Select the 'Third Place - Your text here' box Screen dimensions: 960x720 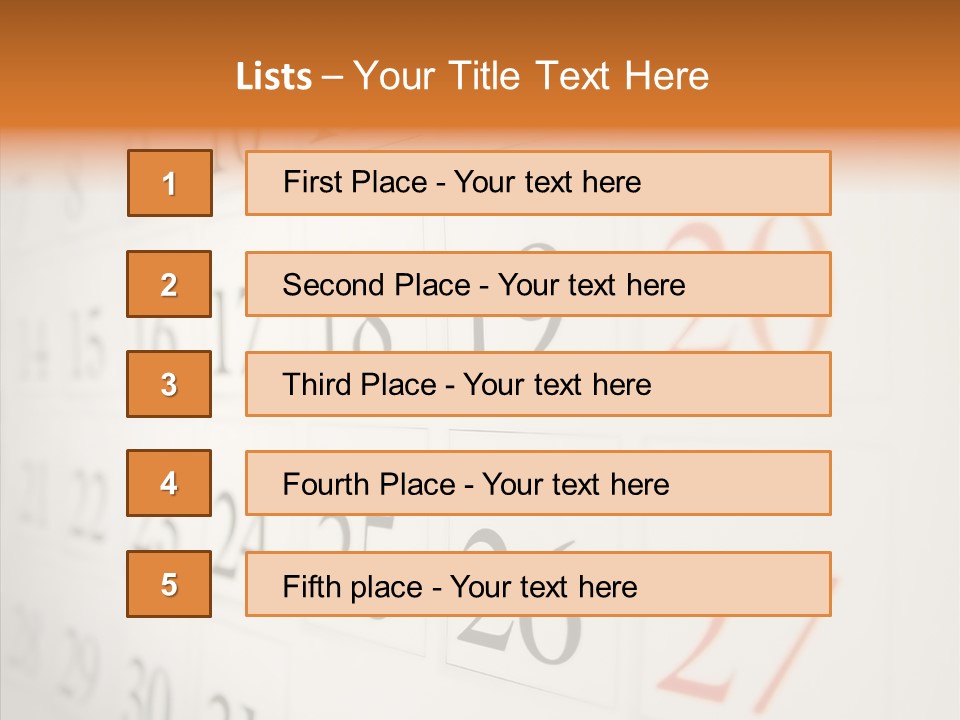click(538, 384)
